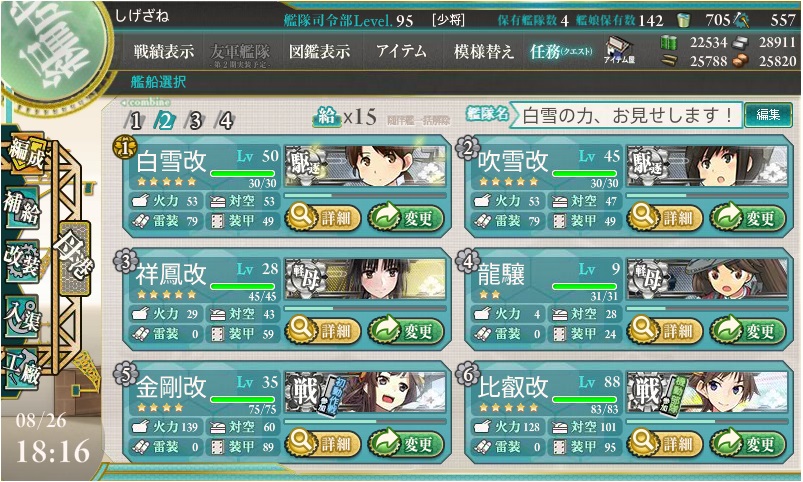The image size is (803, 482).
Task: Click the combine fleet toggle label
Action: [x=146, y=102]
